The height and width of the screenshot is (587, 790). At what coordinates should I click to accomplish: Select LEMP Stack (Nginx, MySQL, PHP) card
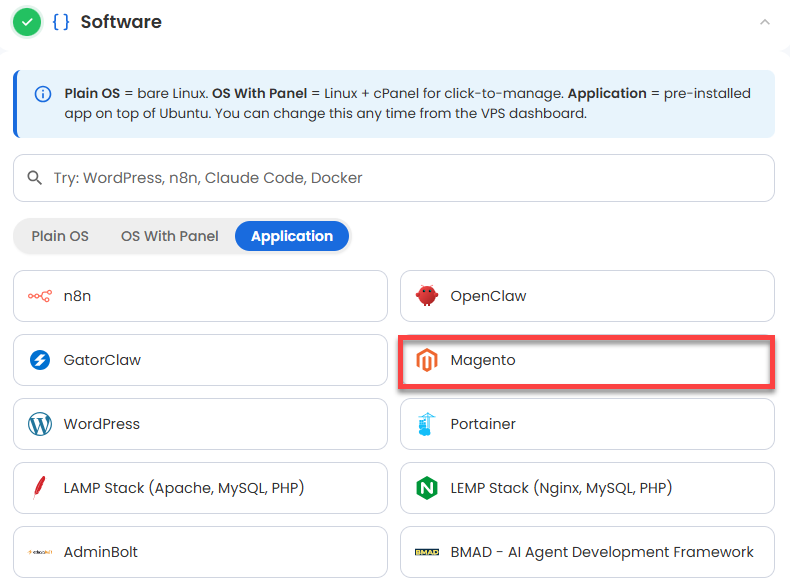tap(587, 488)
